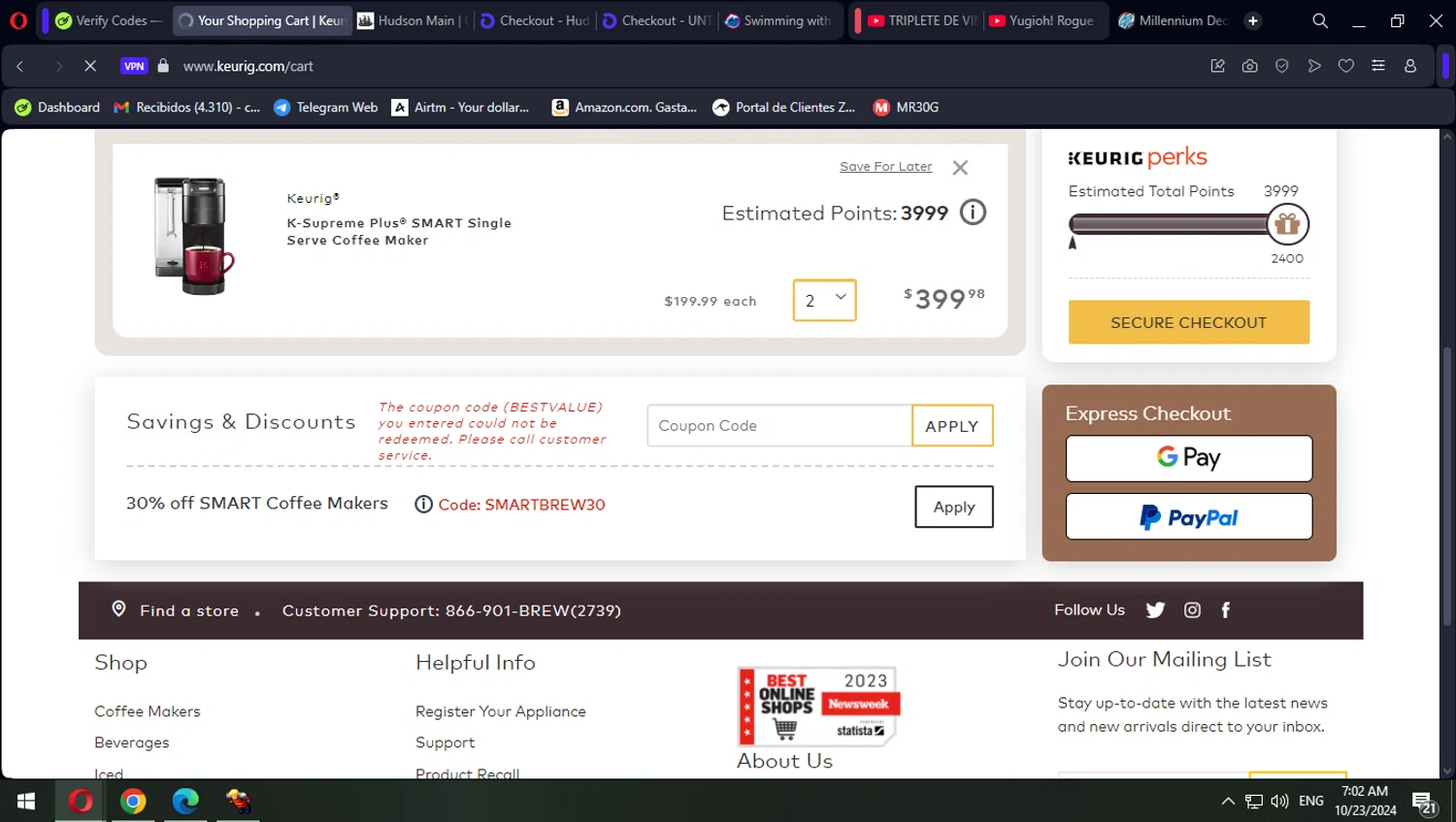Click the Coupon Code input field
This screenshot has width=1456, height=822.
[779, 426]
